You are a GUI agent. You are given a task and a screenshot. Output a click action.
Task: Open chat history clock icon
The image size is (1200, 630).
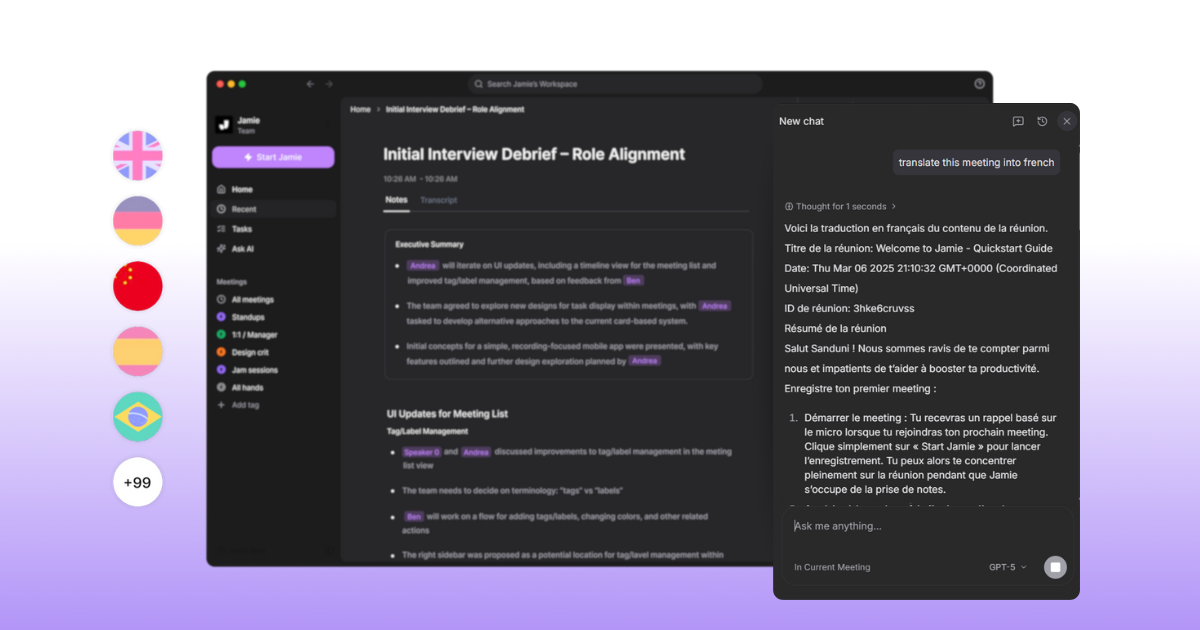pyautogui.click(x=1042, y=121)
